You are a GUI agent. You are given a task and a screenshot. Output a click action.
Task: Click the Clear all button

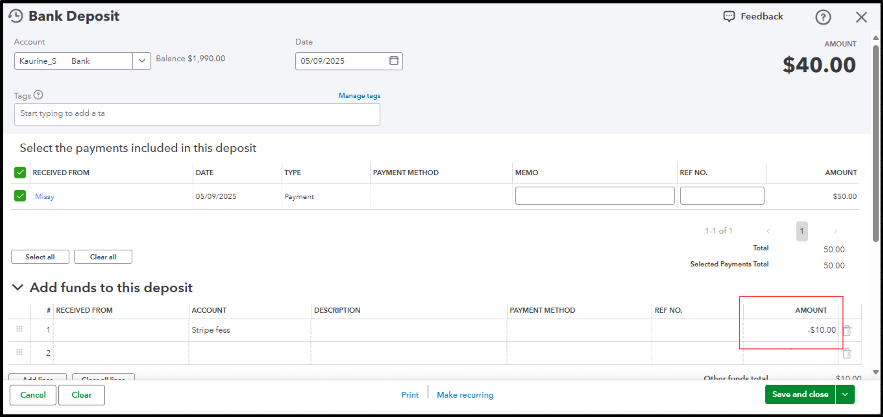coord(103,257)
